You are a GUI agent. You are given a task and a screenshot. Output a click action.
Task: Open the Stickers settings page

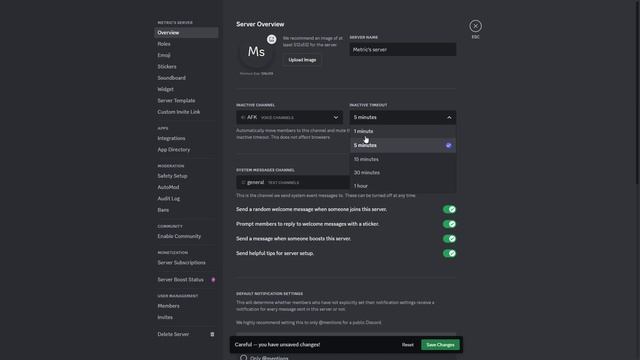(x=186, y=67)
